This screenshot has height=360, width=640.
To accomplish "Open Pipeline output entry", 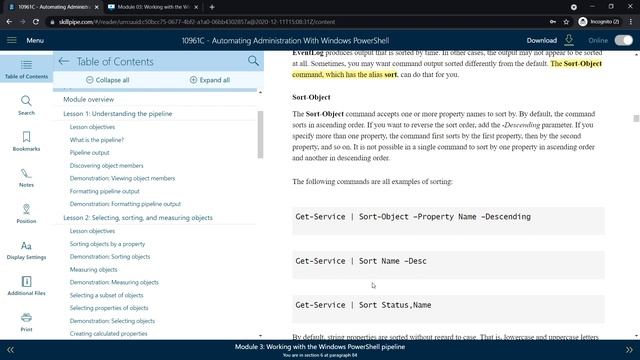I will 89,153.
